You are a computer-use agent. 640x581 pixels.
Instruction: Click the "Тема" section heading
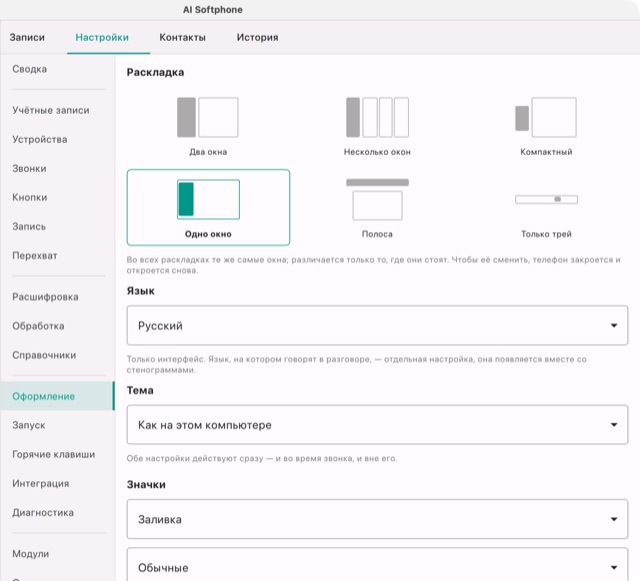coord(140,390)
